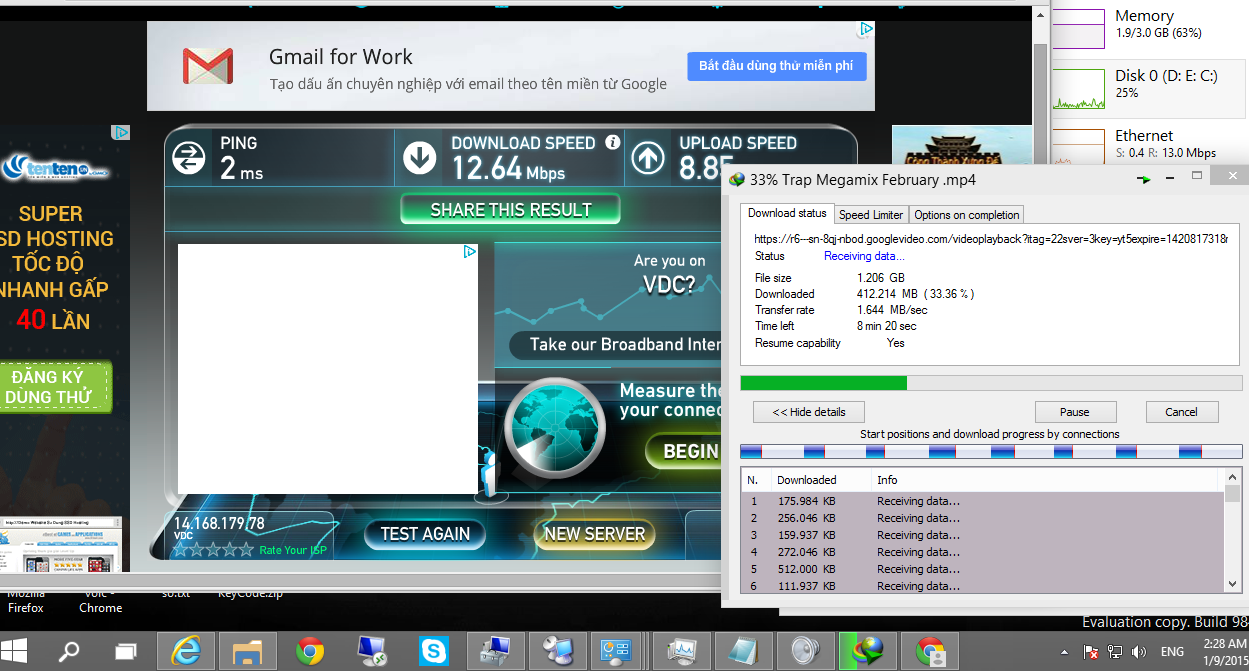Show hidden tray icons arrow
The width and height of the screenshot is (1249, 671).
click(x=1063, y=652)
